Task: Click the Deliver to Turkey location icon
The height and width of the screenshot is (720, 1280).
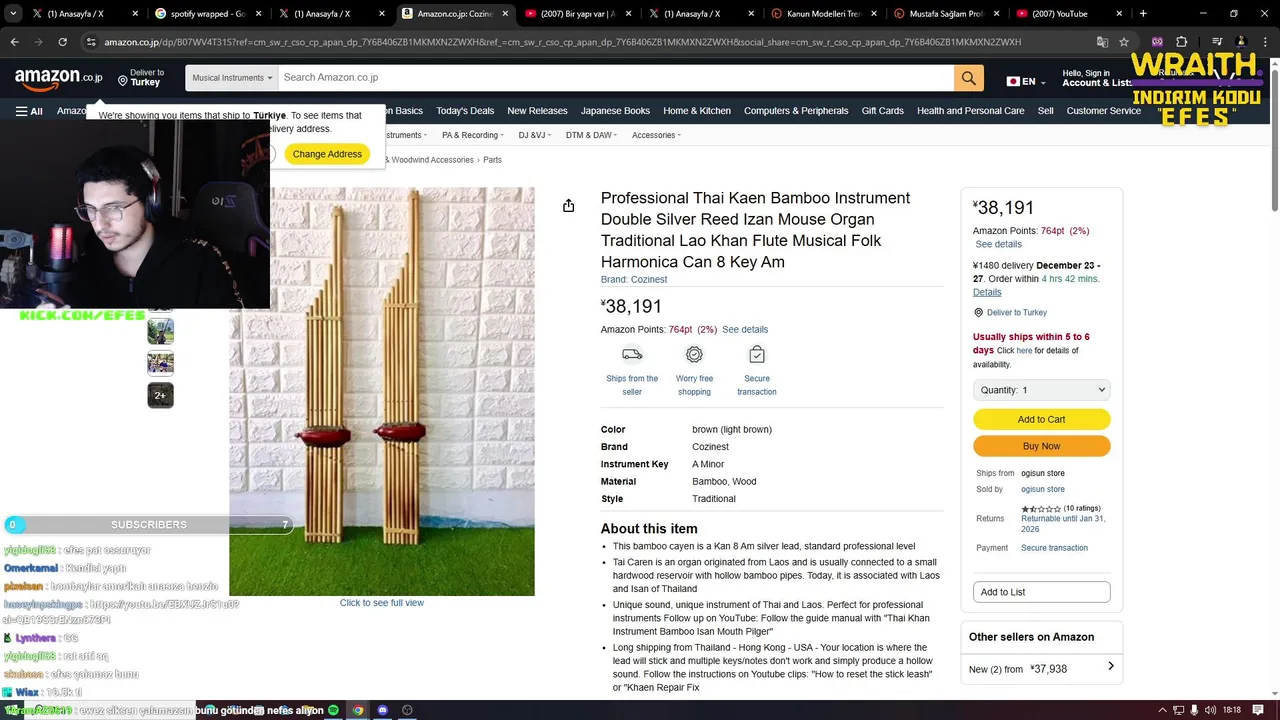Action: tap(123, 80)
